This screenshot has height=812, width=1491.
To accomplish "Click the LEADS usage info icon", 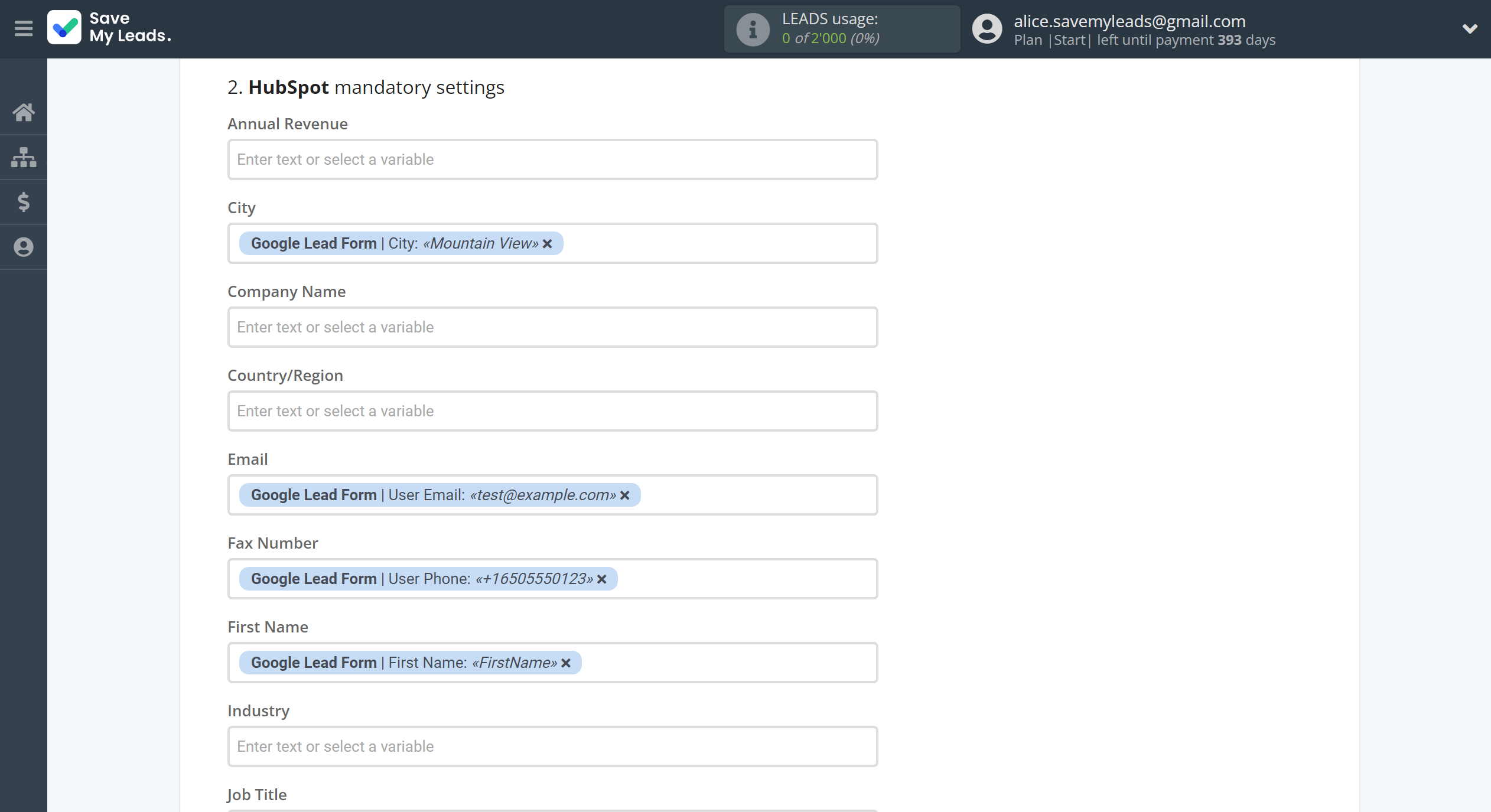I will (x=753, y=29).
